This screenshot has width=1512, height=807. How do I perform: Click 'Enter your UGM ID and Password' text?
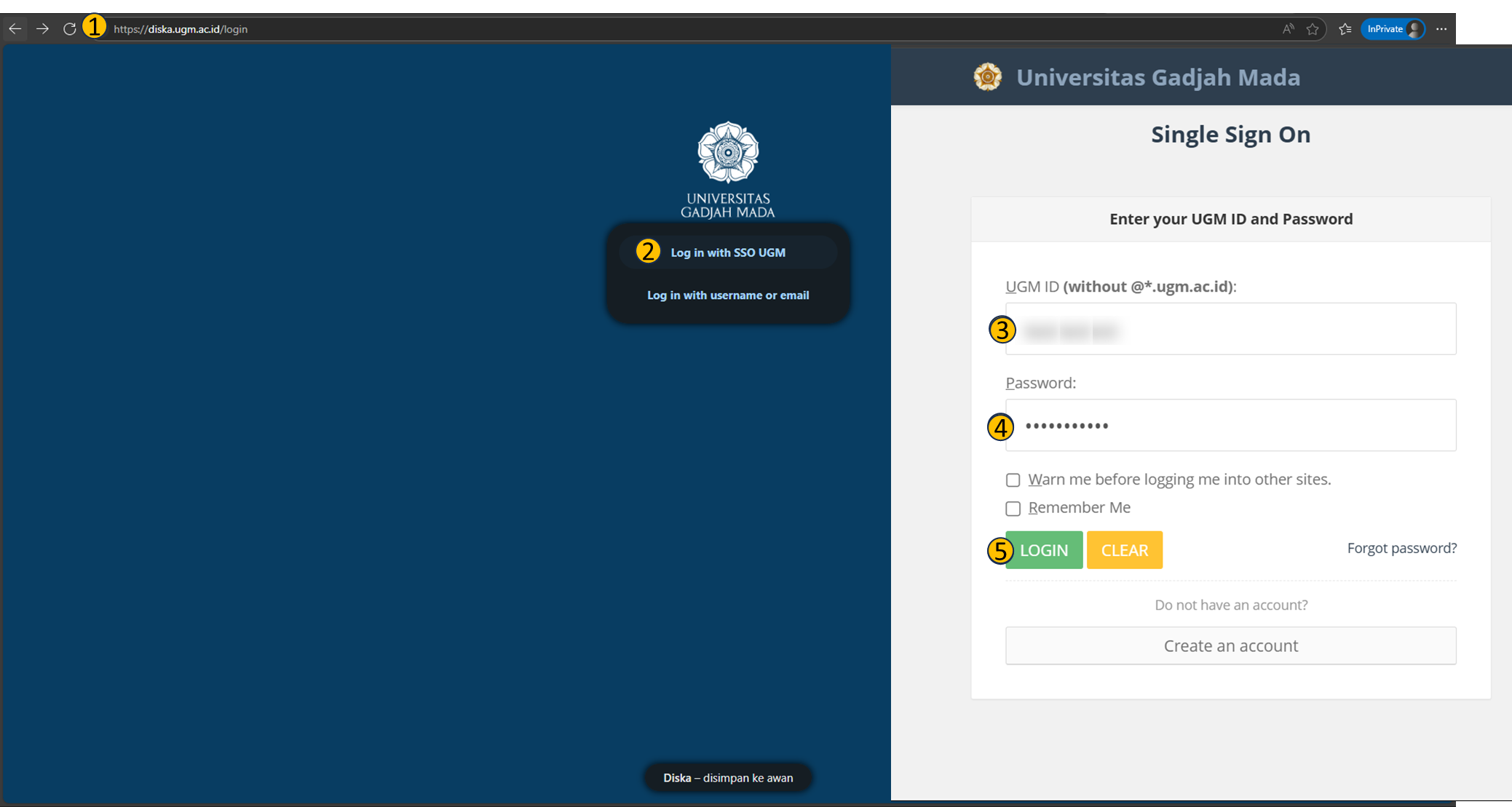[x=1230, y=219]
